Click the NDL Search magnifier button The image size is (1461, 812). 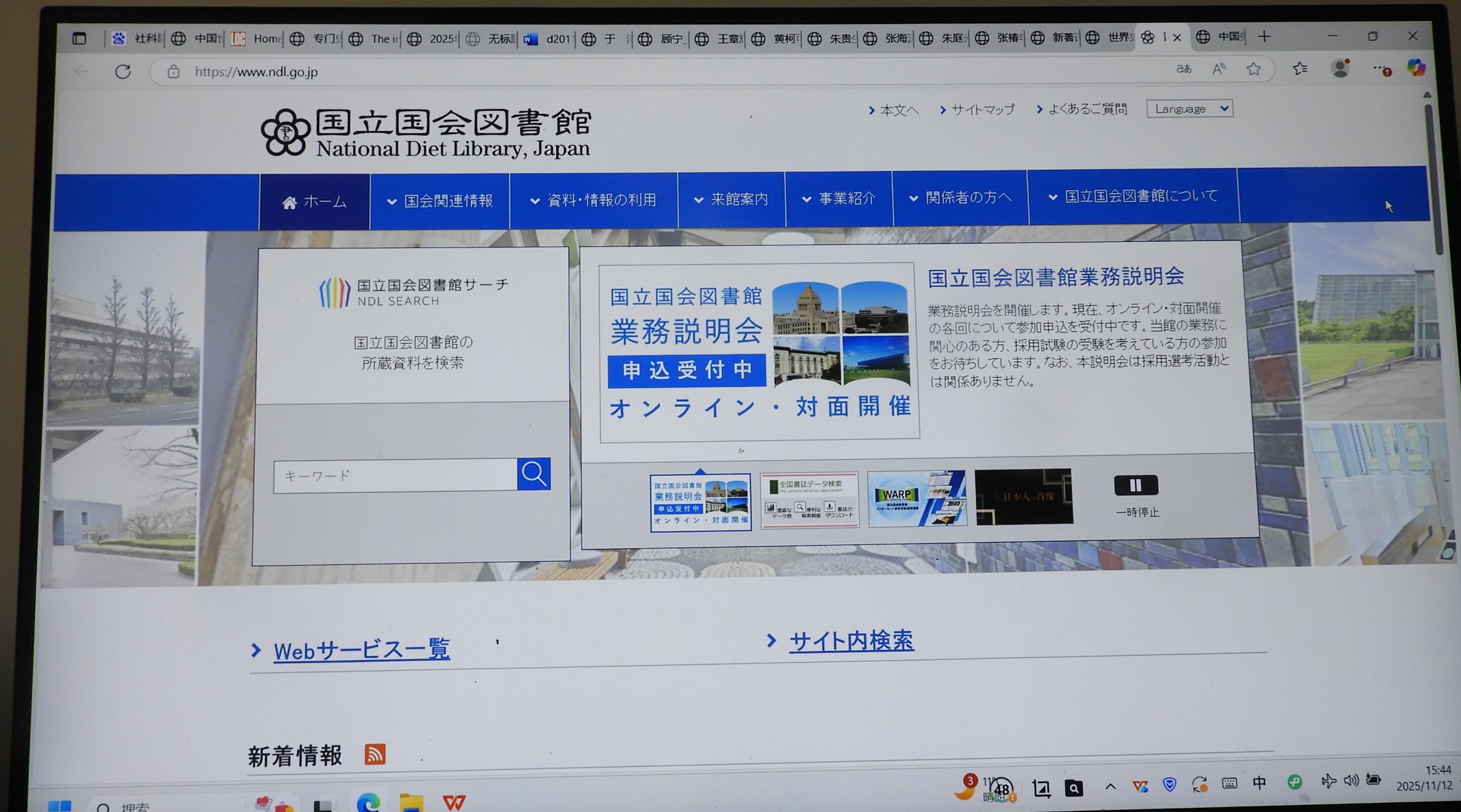[x=533, y=474]
